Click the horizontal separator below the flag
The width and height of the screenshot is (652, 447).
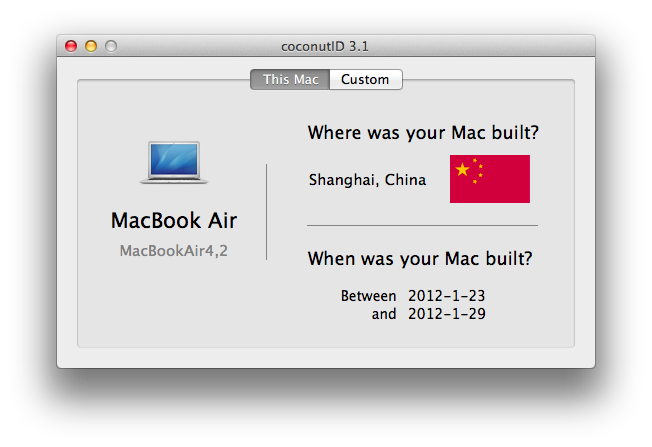coord(422,225)
